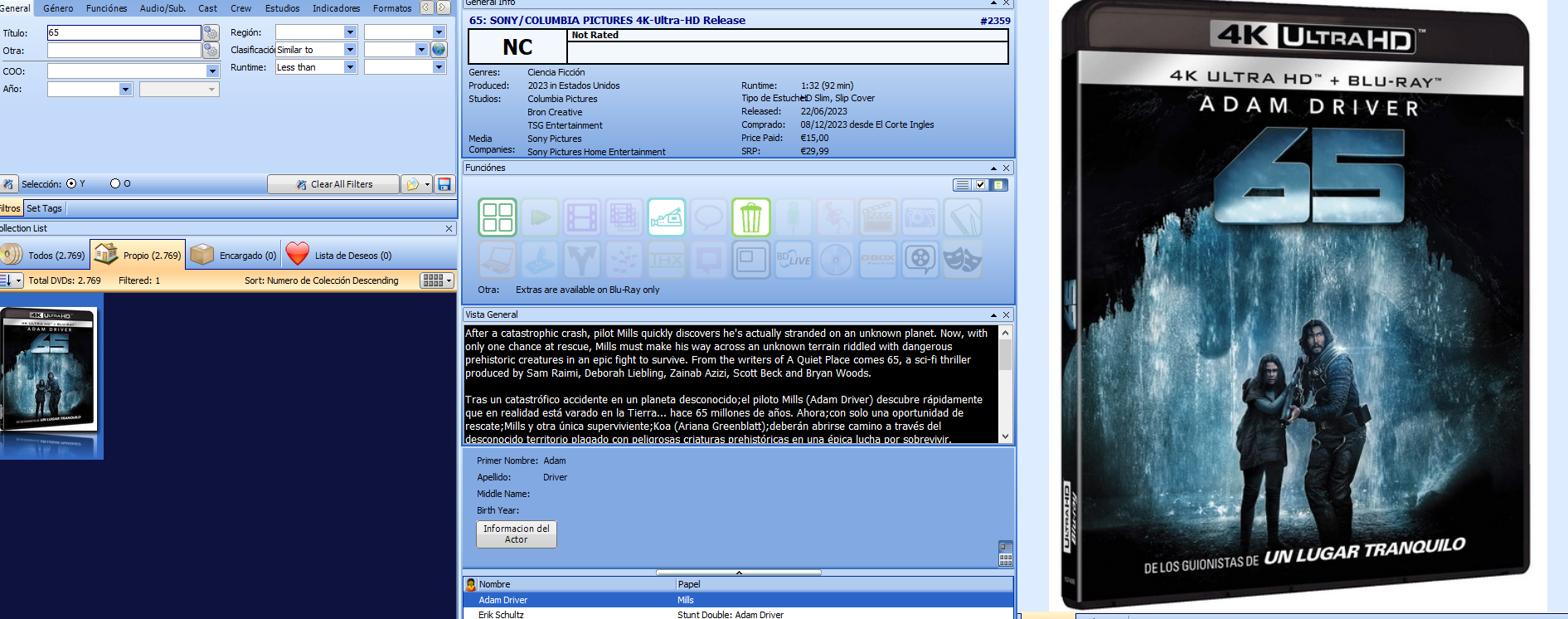Click the Informacion del Actor button
The width and height of the screenshot is (1568, 619).
(x=517, y=534)
